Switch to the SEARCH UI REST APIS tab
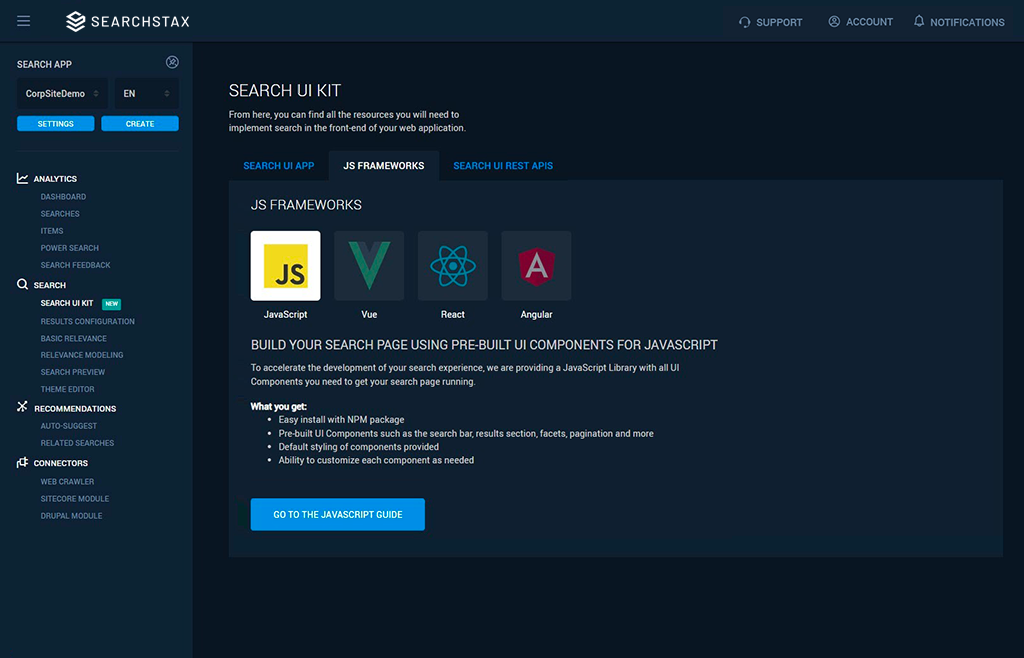The height and width of the screenshot is (658, 1024). 503,165
